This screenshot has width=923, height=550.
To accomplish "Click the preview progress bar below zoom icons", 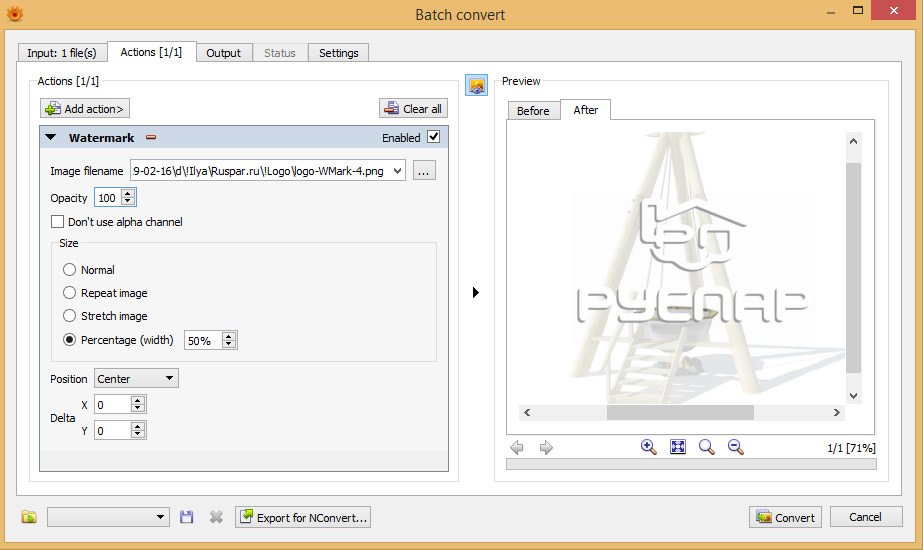I will tap(691, 464).
